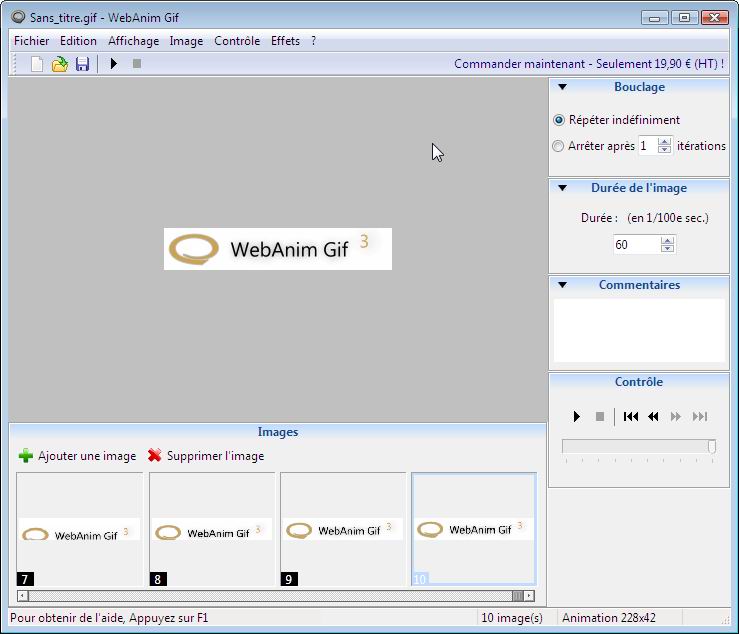Click Supprimer l'image button
Screen dimensions: 739x634
pyautogui.click(x=206, y=456)
